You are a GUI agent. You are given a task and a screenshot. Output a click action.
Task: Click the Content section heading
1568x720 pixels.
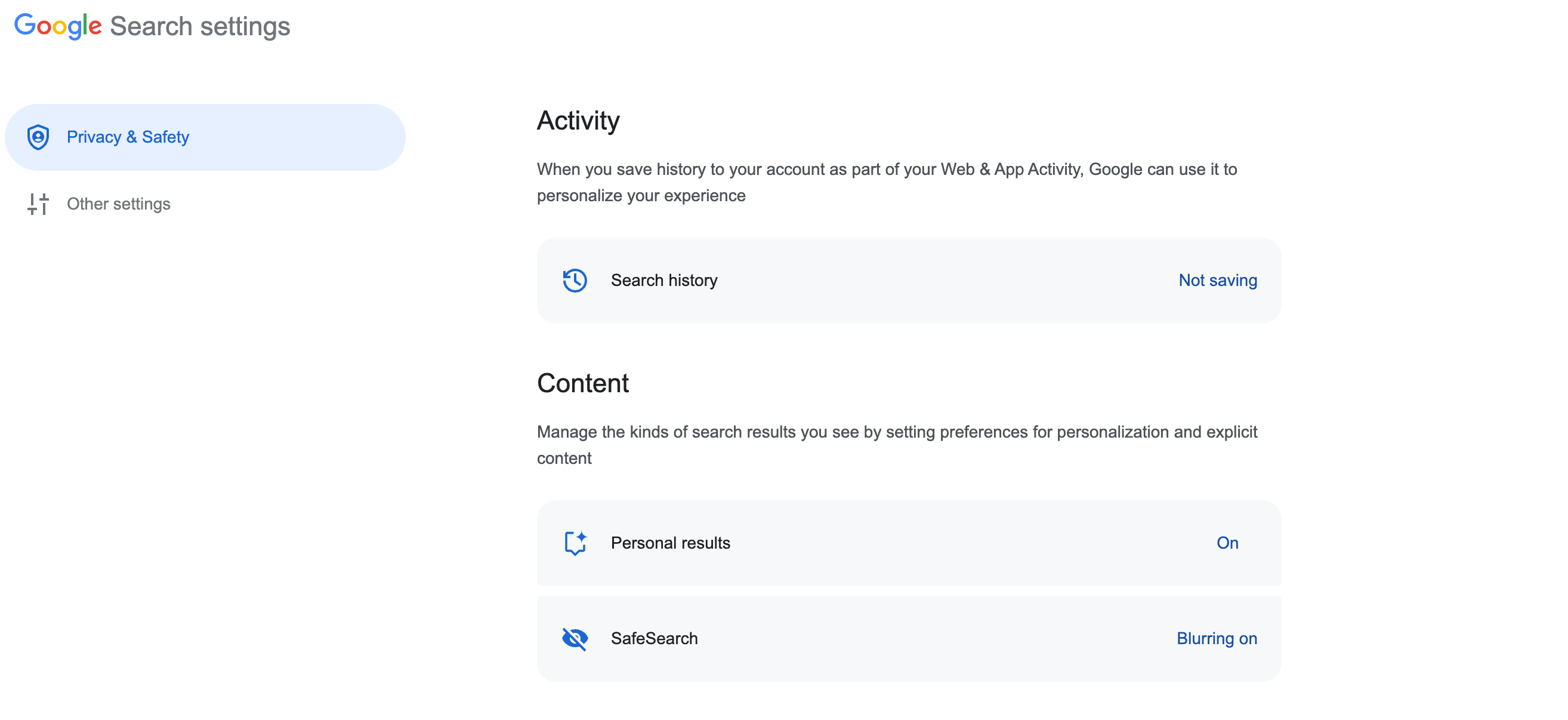(x=582, y=383)
